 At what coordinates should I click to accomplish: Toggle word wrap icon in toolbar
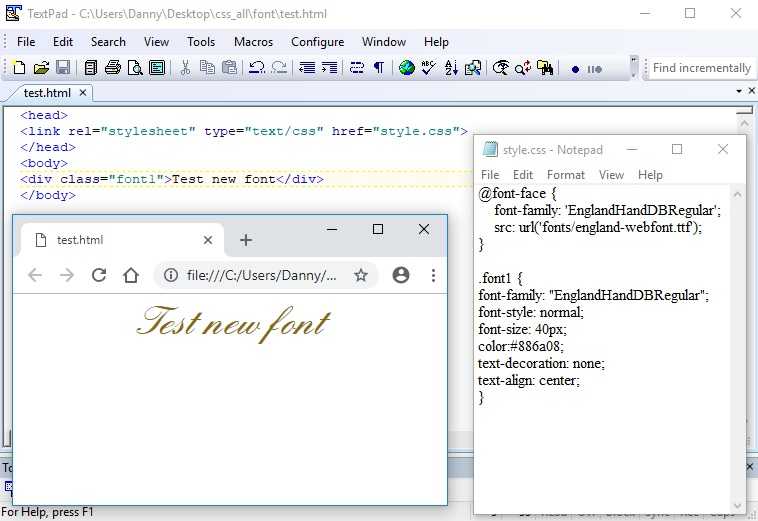(357, 68)
